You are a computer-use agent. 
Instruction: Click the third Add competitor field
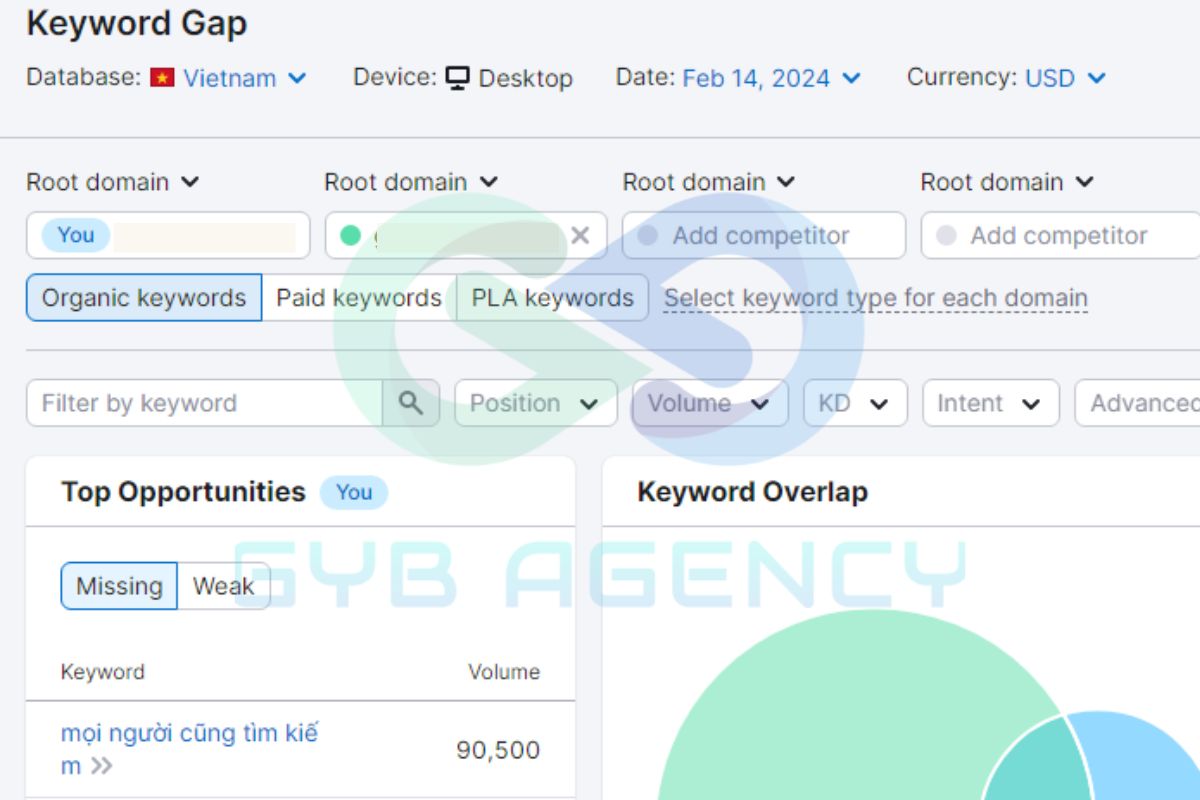764,236
